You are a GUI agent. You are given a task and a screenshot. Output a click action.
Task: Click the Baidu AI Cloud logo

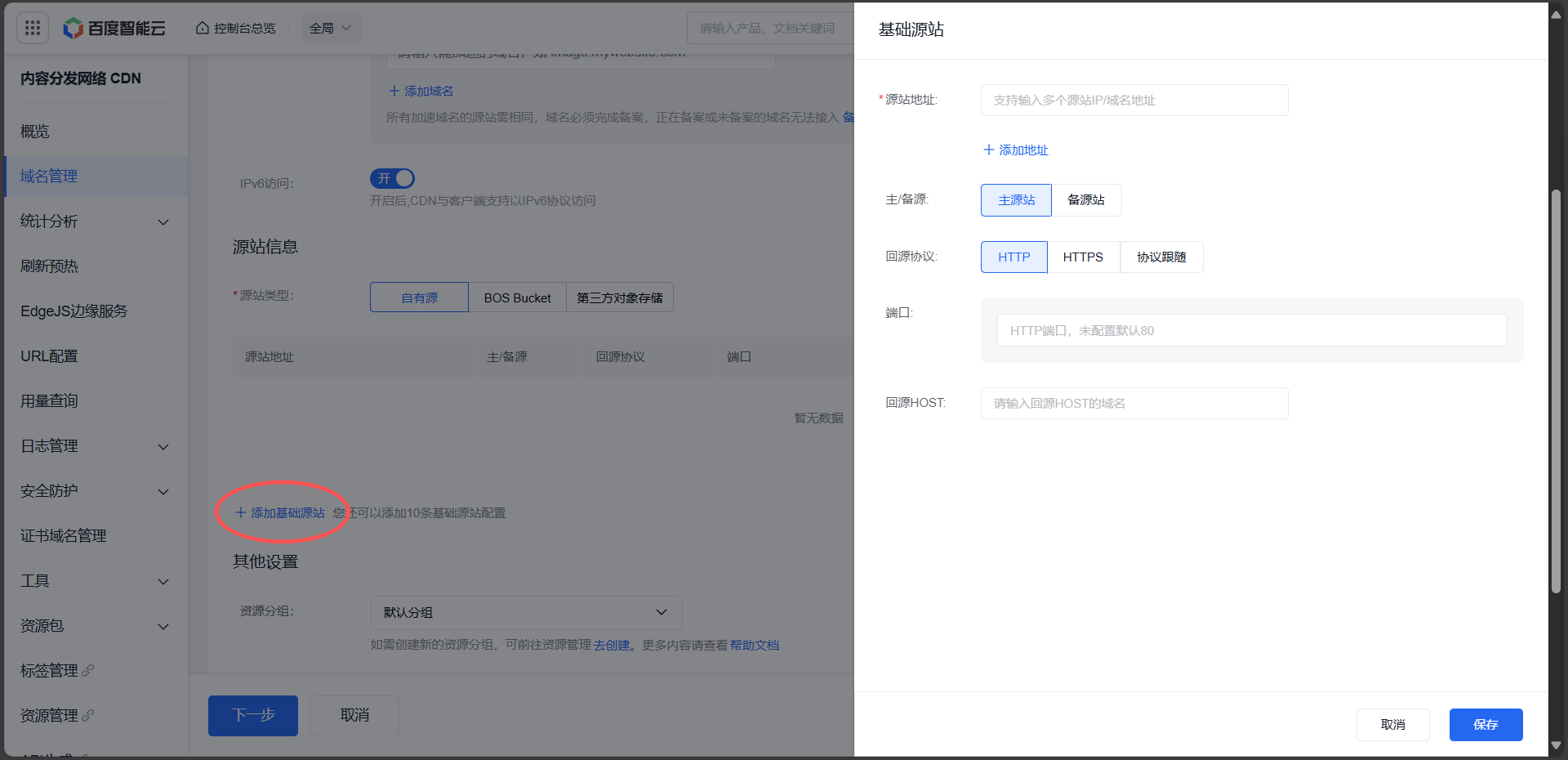pos(115,29)
